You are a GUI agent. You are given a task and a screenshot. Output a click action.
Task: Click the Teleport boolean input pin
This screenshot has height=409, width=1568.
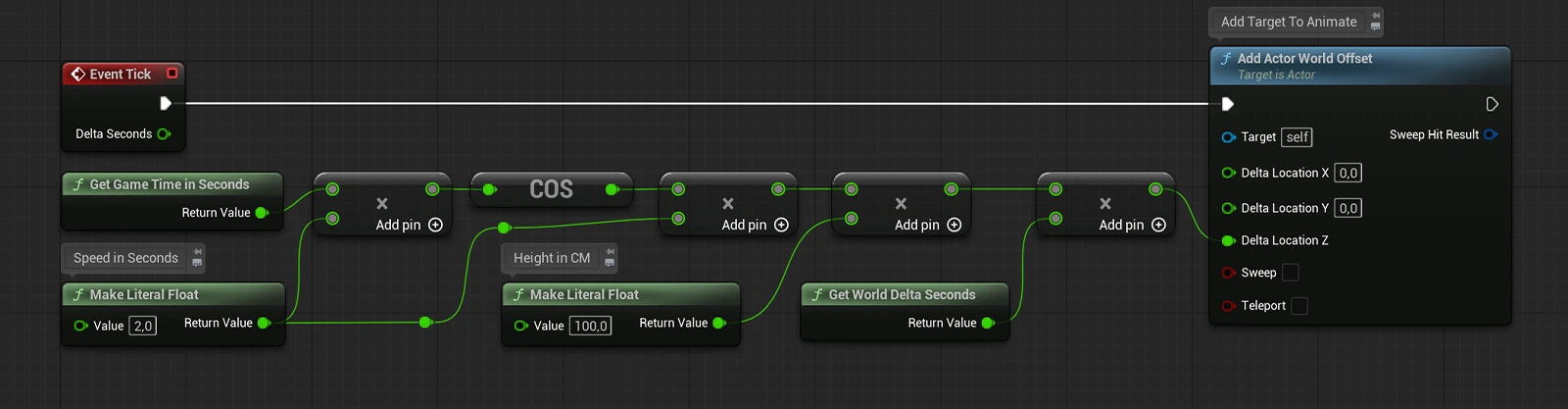(1228, 306)
